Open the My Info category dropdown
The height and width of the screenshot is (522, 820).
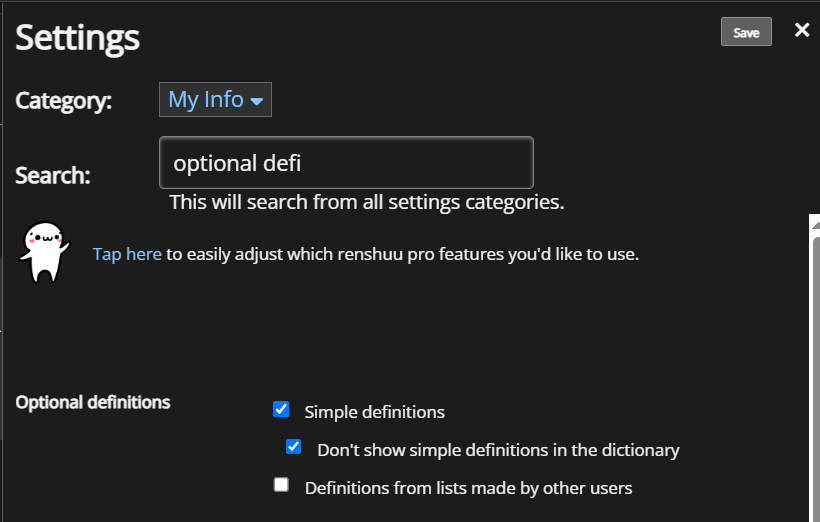[215, 99]
